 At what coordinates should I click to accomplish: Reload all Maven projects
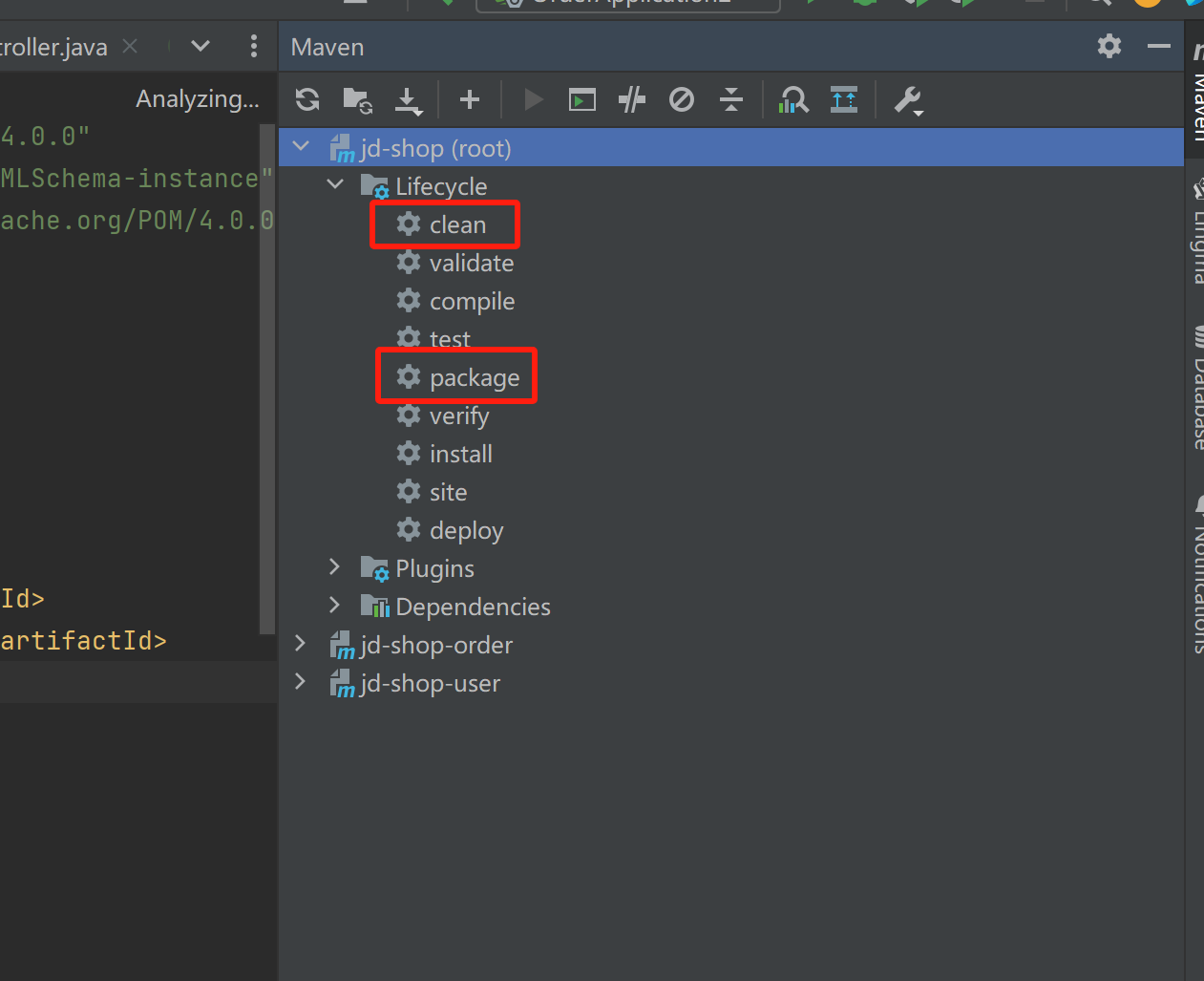click(x=307, y=99)
